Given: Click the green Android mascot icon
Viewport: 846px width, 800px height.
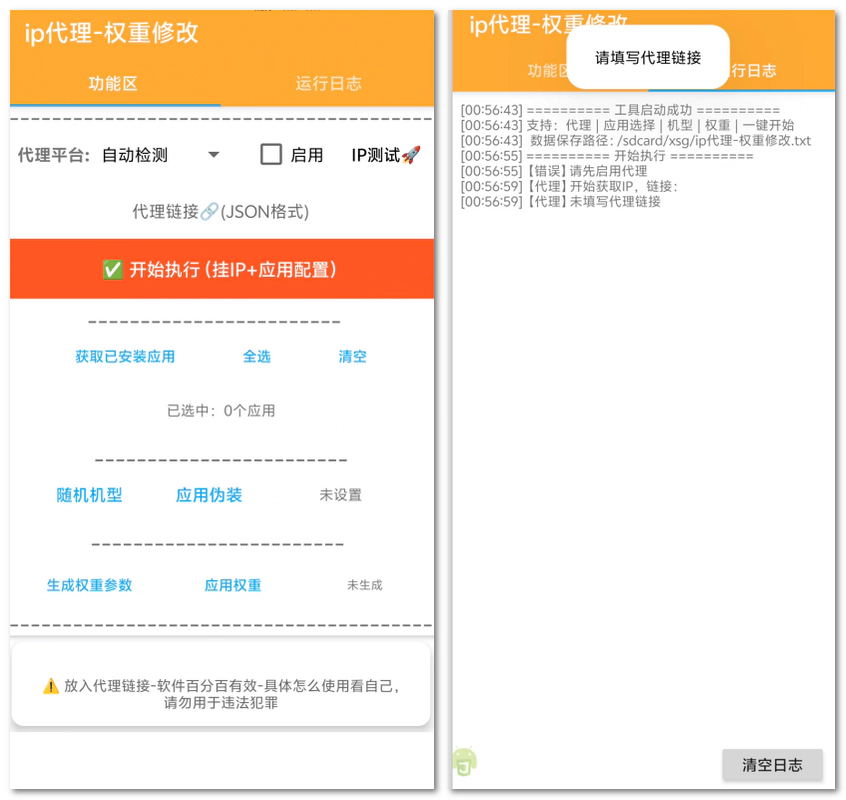Looking at the screenshot, I should [x=463, y=762].
